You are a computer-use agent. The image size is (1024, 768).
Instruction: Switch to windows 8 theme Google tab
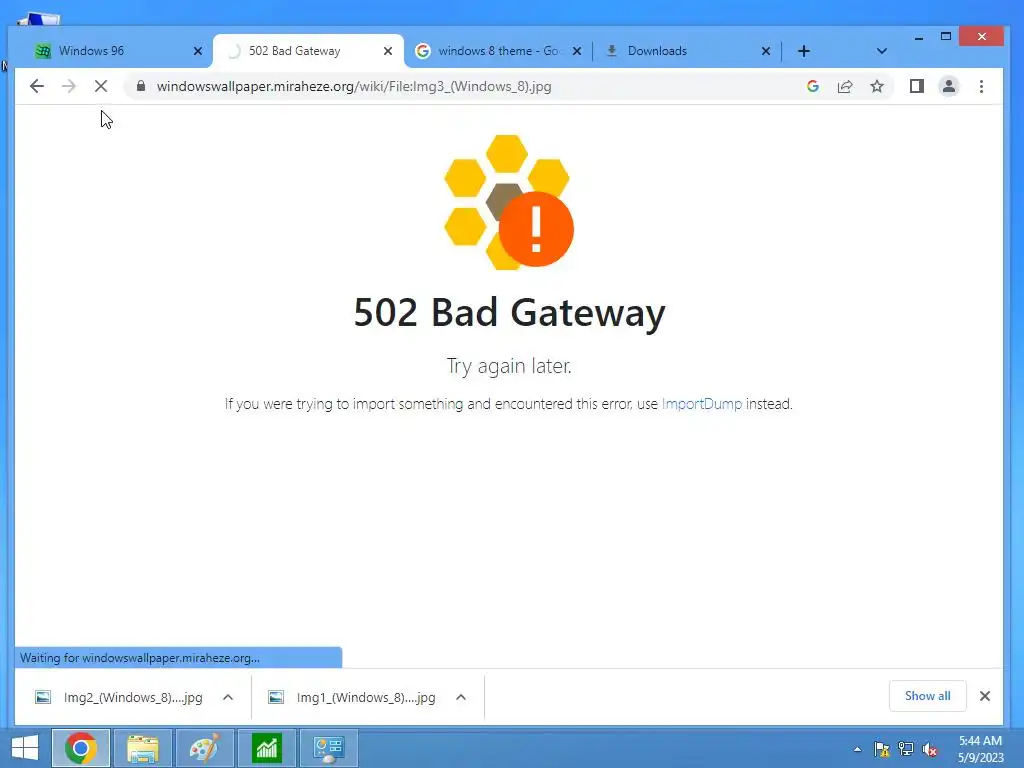pyautogui.click(x=498, y=51)
